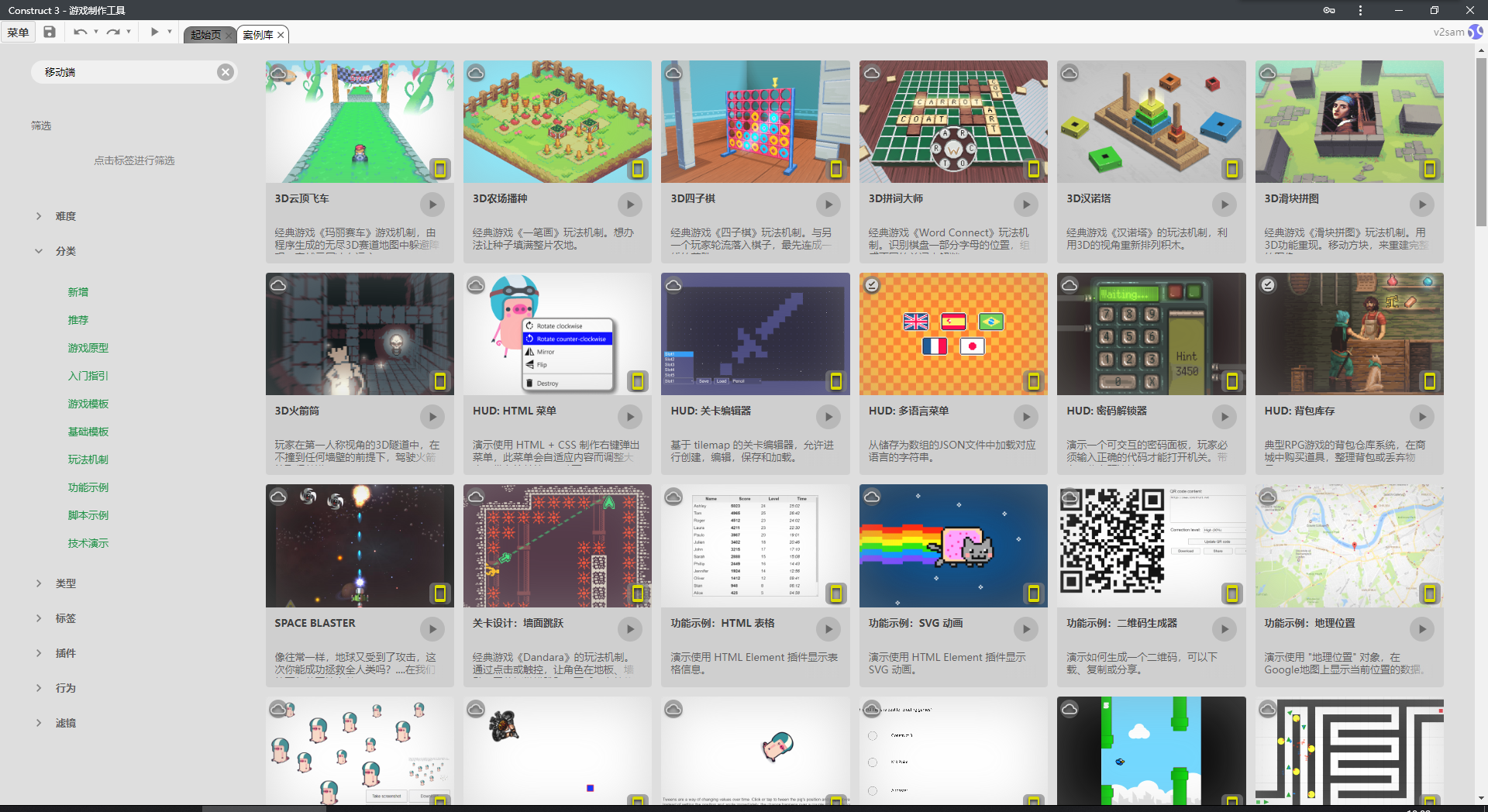Close the 案例库 tab

click(x=281, y=35)
